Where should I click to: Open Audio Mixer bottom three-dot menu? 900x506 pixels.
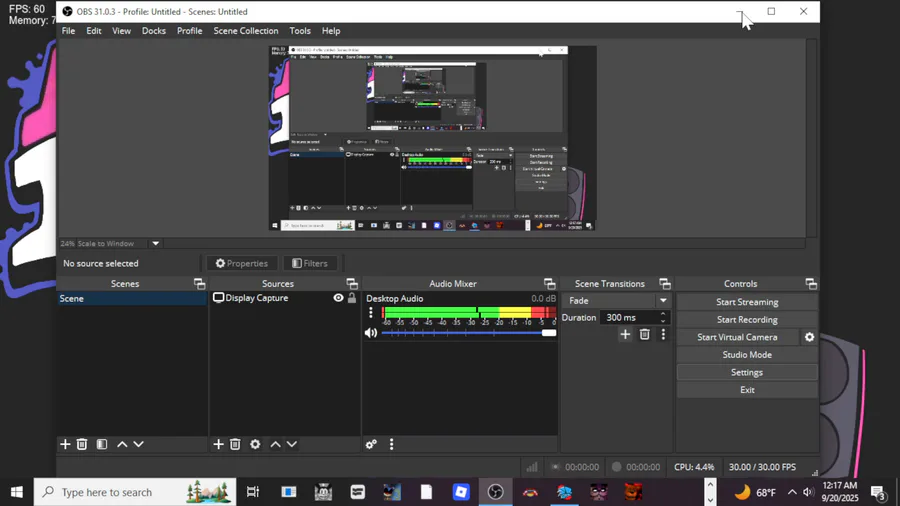(x=391, y=444)
